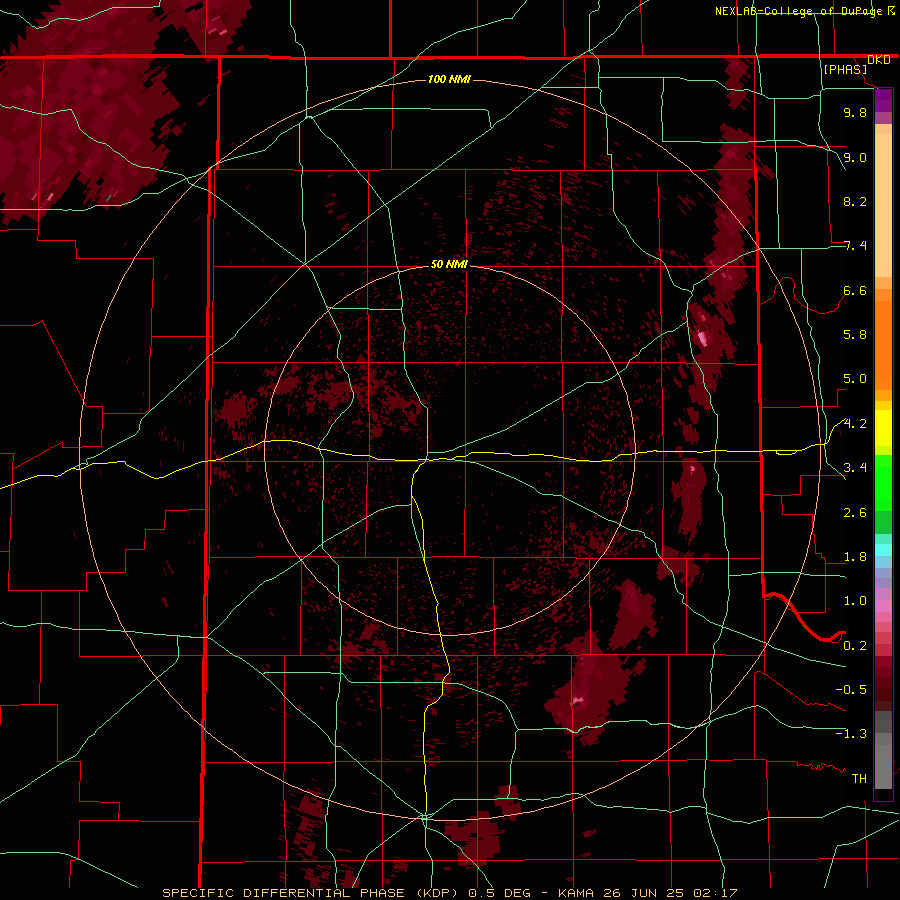This screenshot has height=900, width=900.
Task: Click the -0.5 scale value
Action: click(x=851, y=690)
